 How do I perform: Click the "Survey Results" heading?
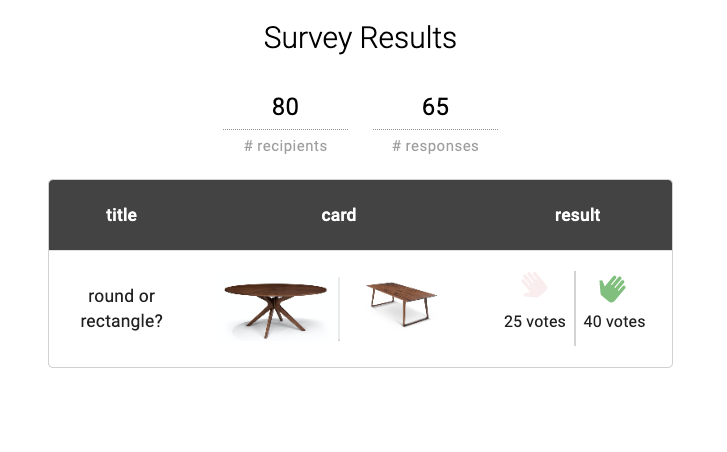point(360,38)
